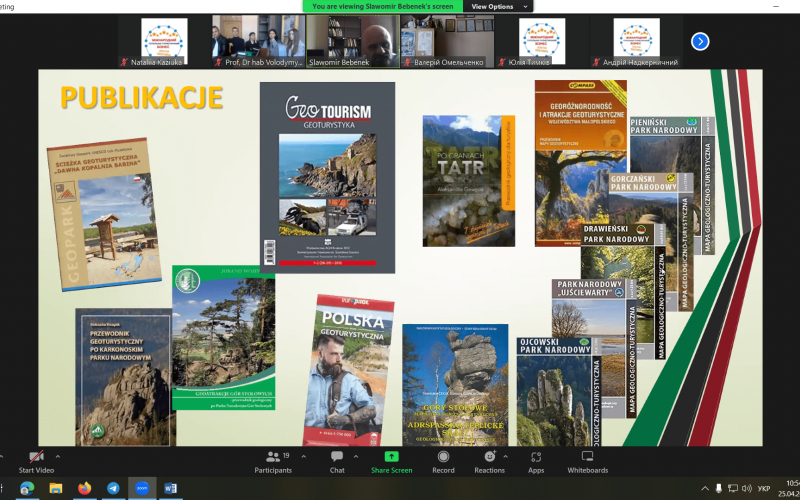The image size is (800, 500).
Task: Open Microsoft Edge from taskbar
Action: click(27, 488)
